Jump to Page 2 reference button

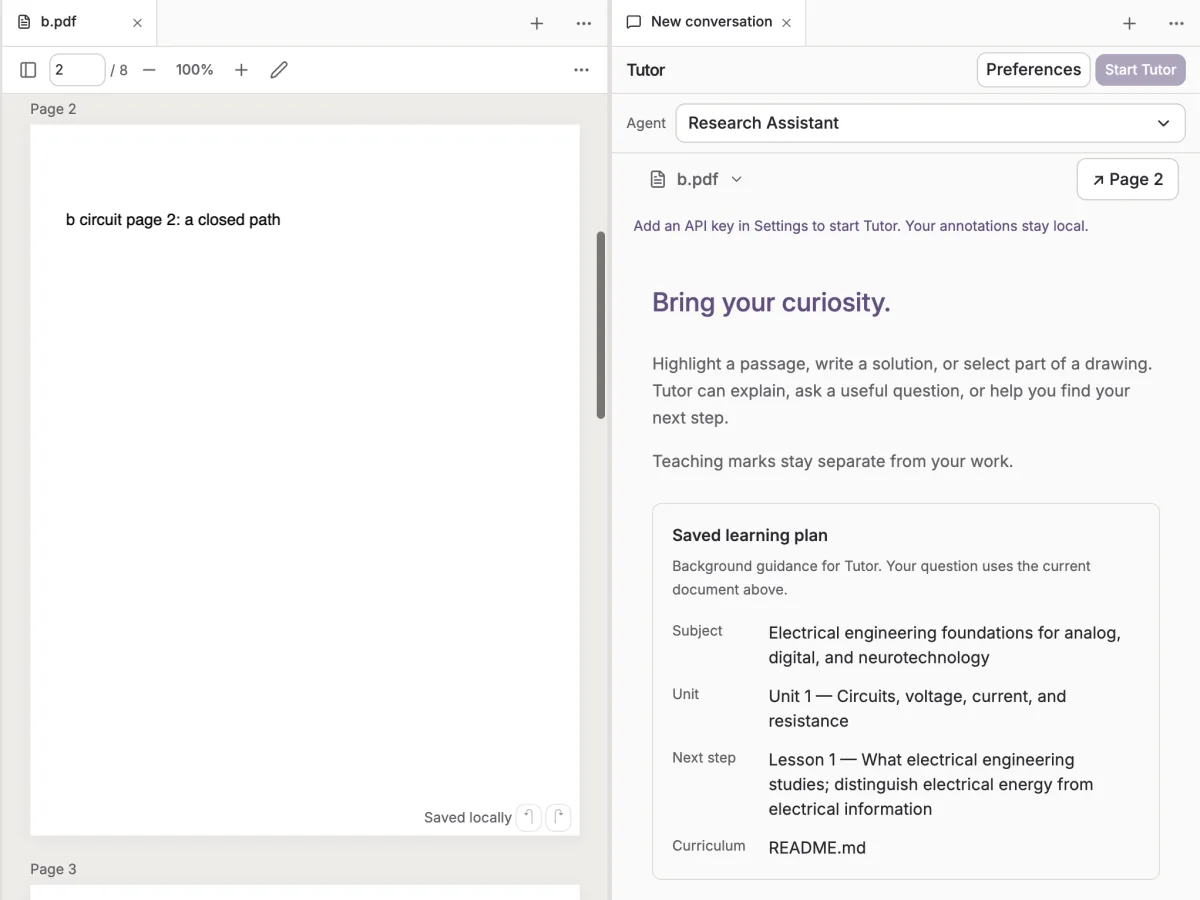1127,179
